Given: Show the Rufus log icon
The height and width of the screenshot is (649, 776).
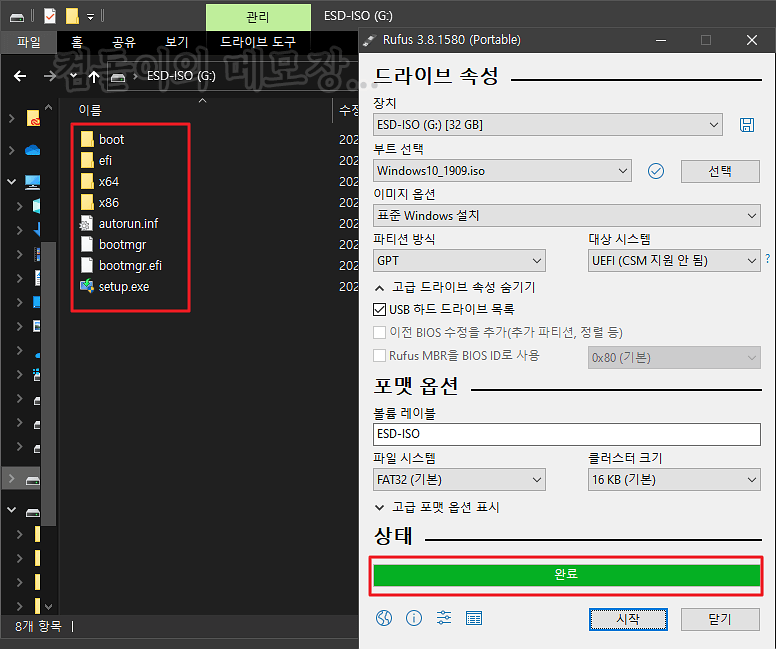Looking at the screenshot, I should pos(474,618).
